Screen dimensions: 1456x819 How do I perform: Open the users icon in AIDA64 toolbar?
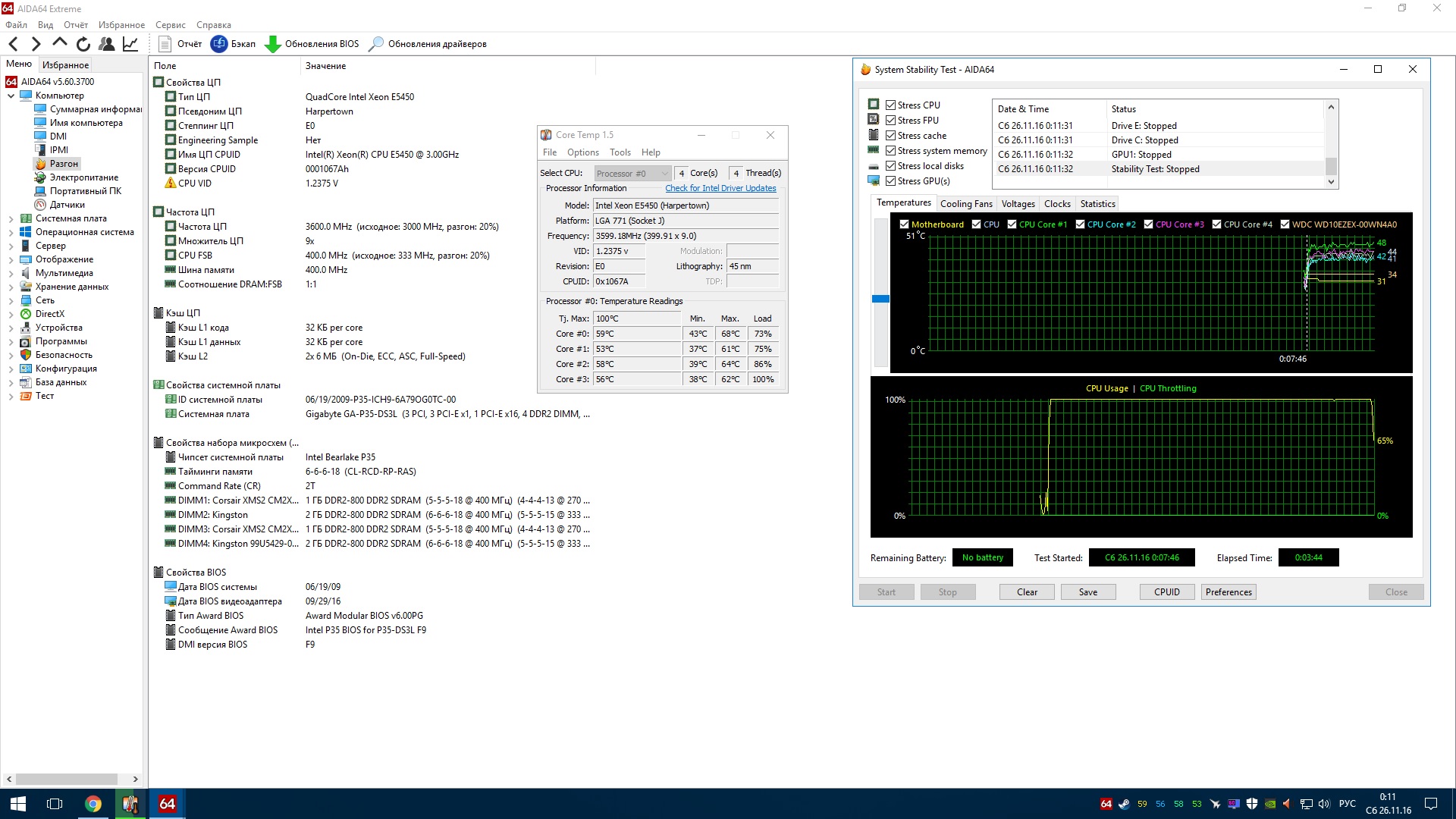[107, 44]
